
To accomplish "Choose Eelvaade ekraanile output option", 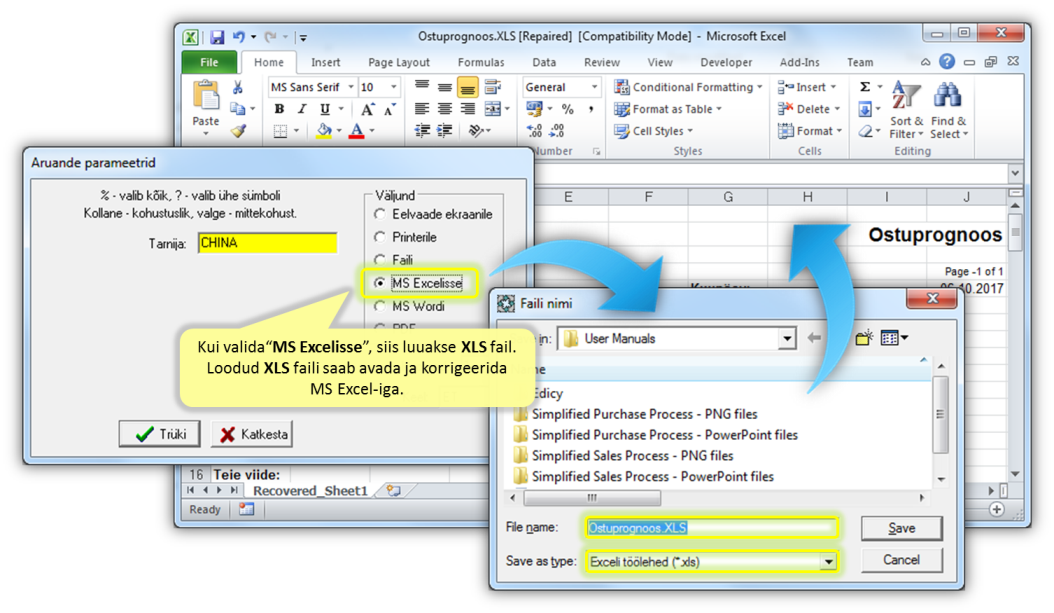I will coord(380,214).
